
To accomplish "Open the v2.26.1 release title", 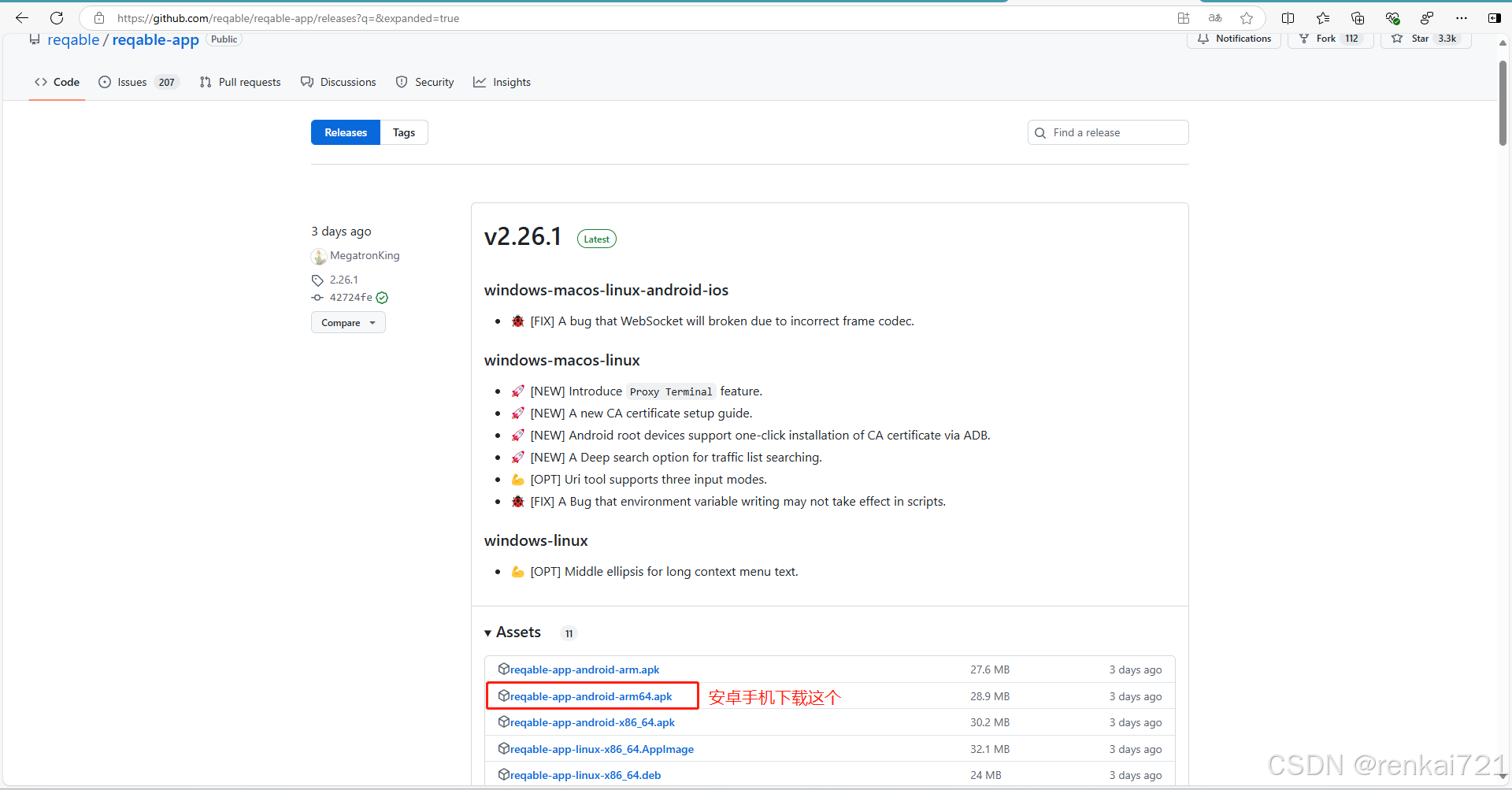I will coord(523,236).
